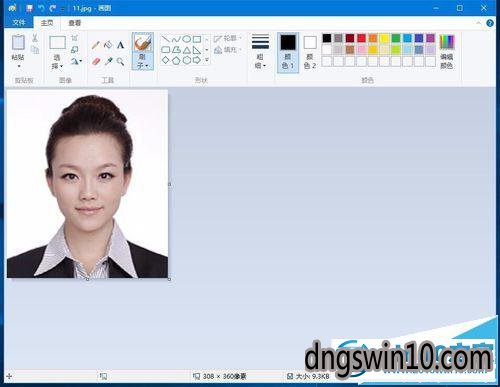Click the image dimensions 308 × 360 text
The height and width of the screenshot is (387, 500).
224,376
